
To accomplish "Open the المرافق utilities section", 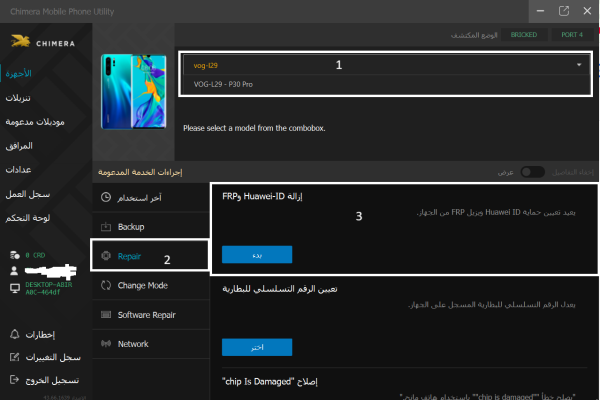I will pos(19,146).
